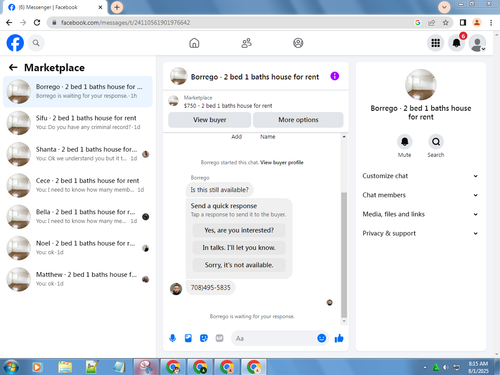Send 'Yes, are you interested?' quick response
The width and height of the screenshot is (500, 375).
pyautogui.click(x=239, y=230)
